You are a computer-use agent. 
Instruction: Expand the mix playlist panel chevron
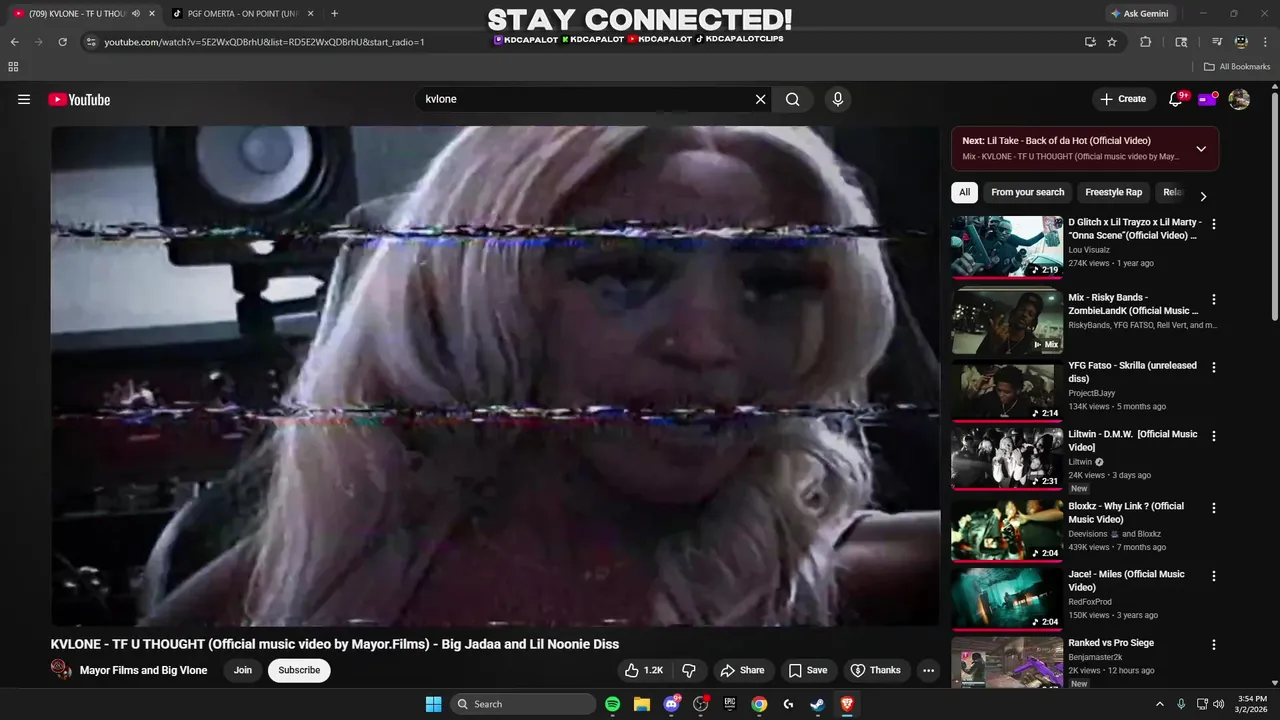(1201, 149)
